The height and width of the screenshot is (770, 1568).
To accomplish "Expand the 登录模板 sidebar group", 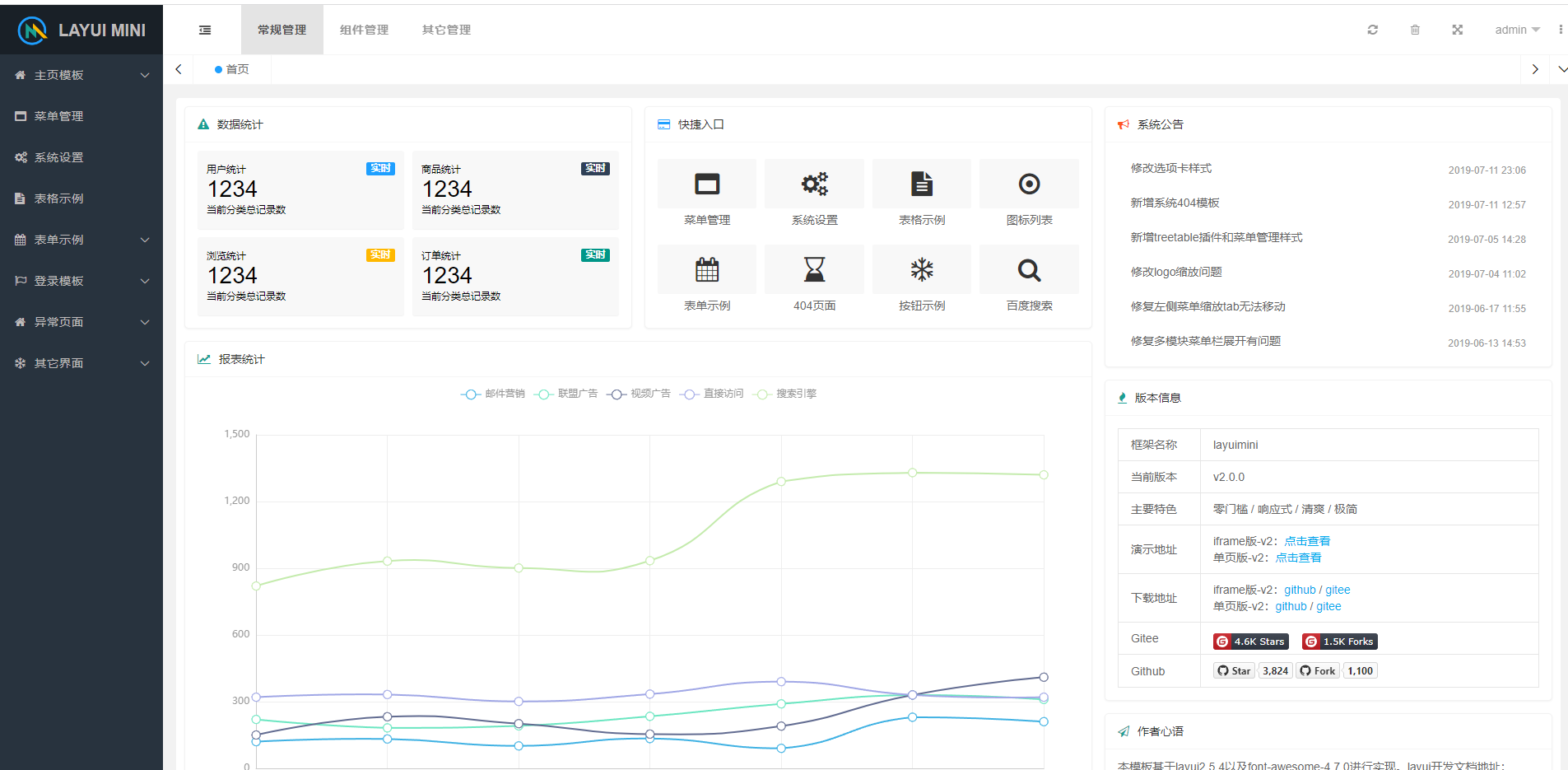I will pyautogui.click(x=81, y=281).
